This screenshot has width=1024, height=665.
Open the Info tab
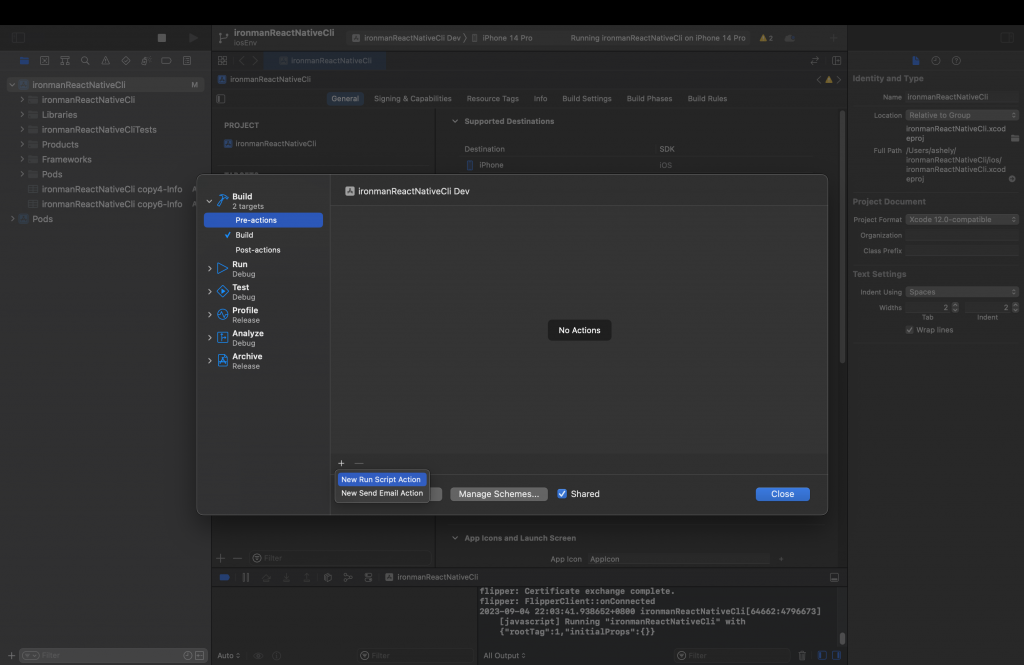pos(540,99)
